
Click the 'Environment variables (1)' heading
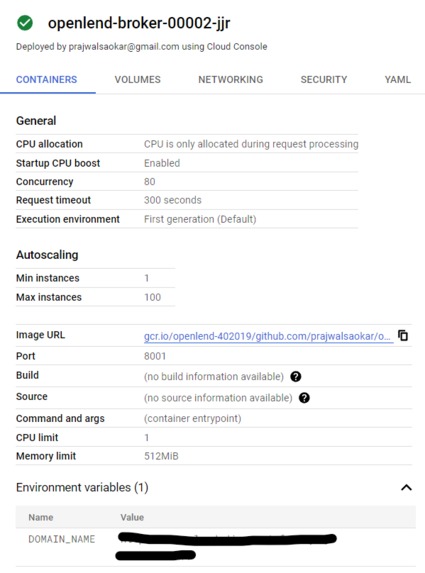pos(82,487)
